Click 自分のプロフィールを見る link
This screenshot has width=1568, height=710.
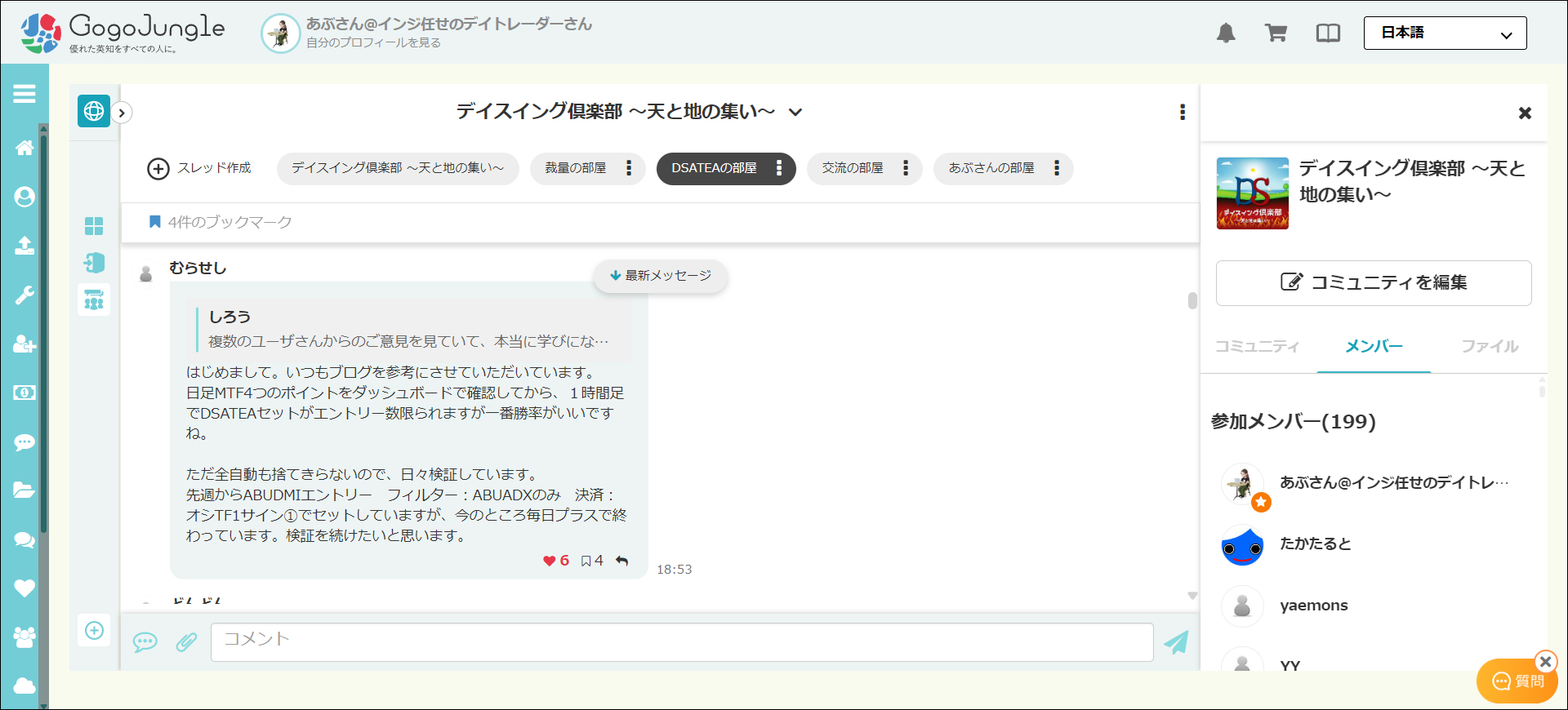click(373, 42)
